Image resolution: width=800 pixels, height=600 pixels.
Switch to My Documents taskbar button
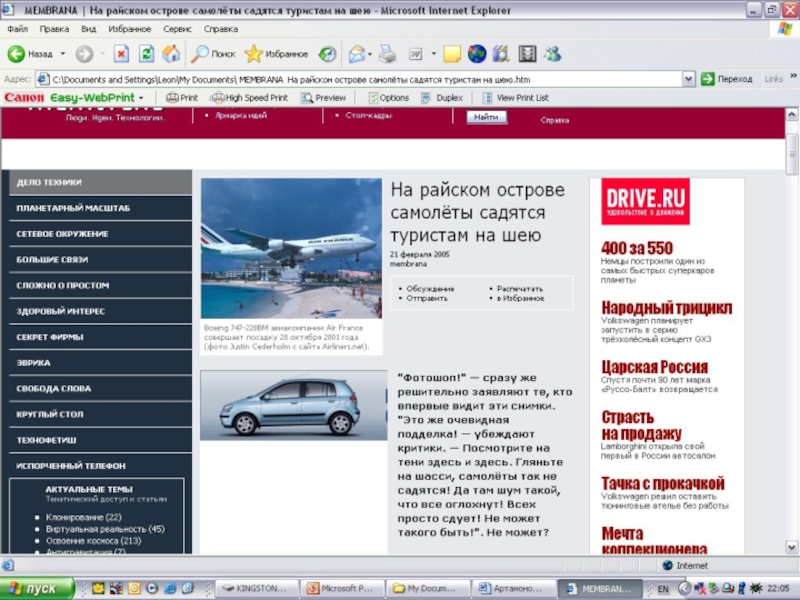(427, 589)
